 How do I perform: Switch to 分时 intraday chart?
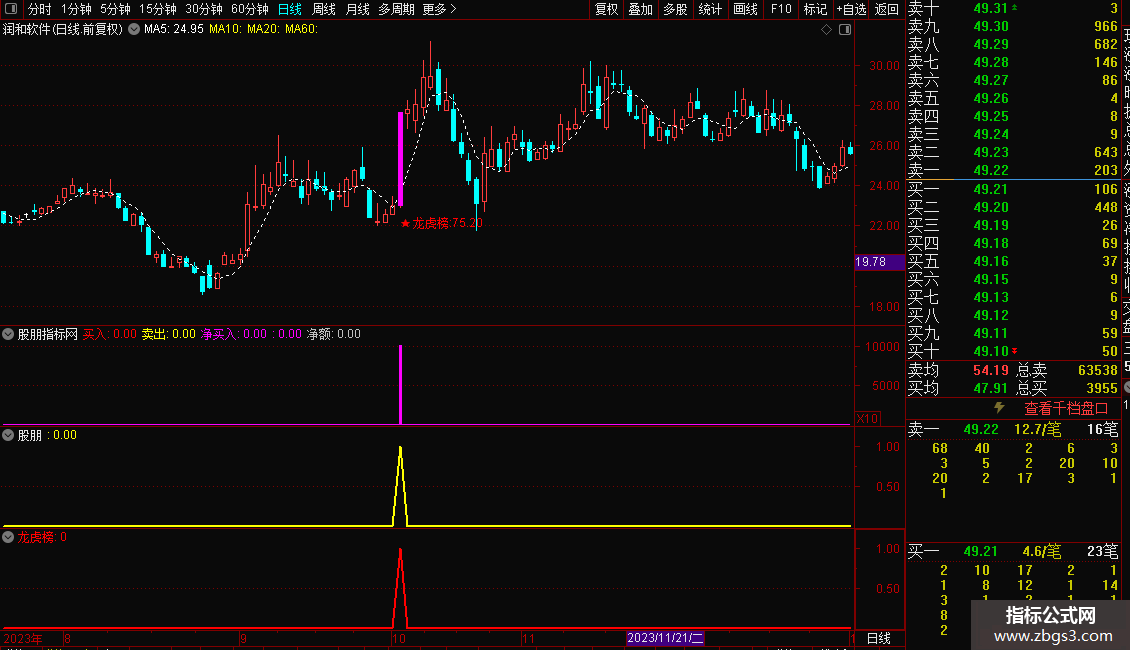click(40, 9)
